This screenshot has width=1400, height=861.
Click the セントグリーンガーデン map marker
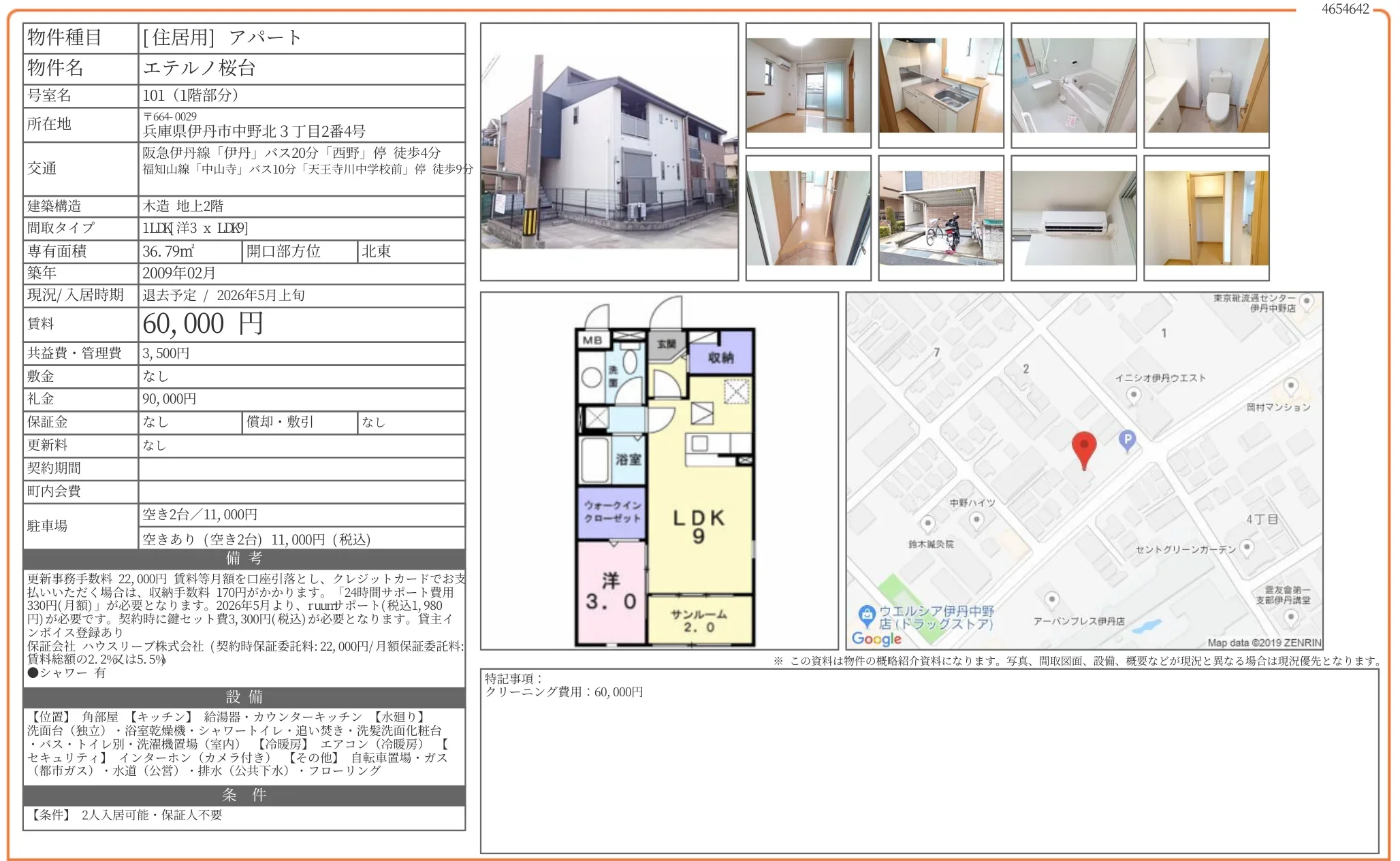(x=1247, y=547)
